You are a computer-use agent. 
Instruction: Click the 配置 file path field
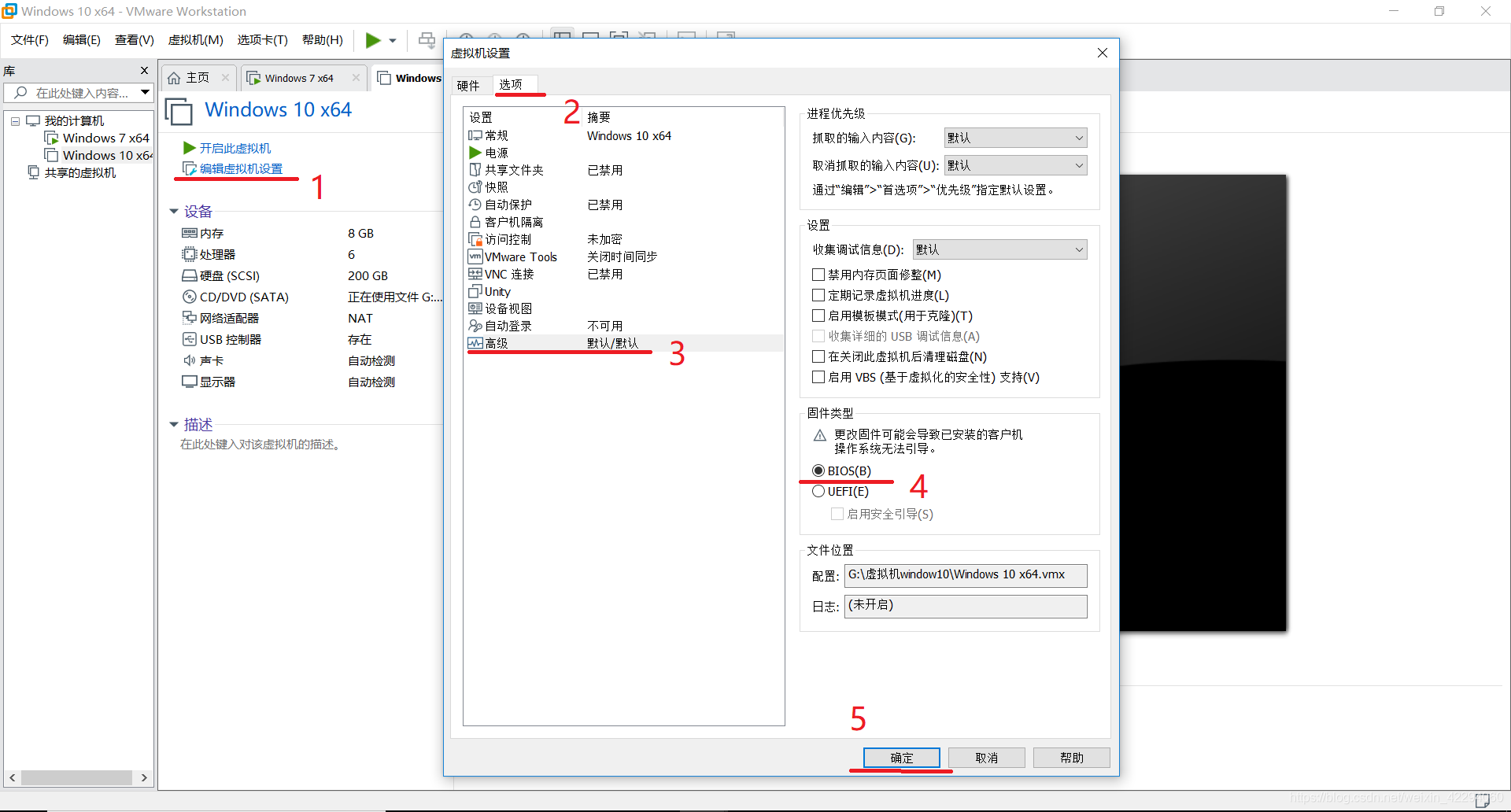(966, 575)
